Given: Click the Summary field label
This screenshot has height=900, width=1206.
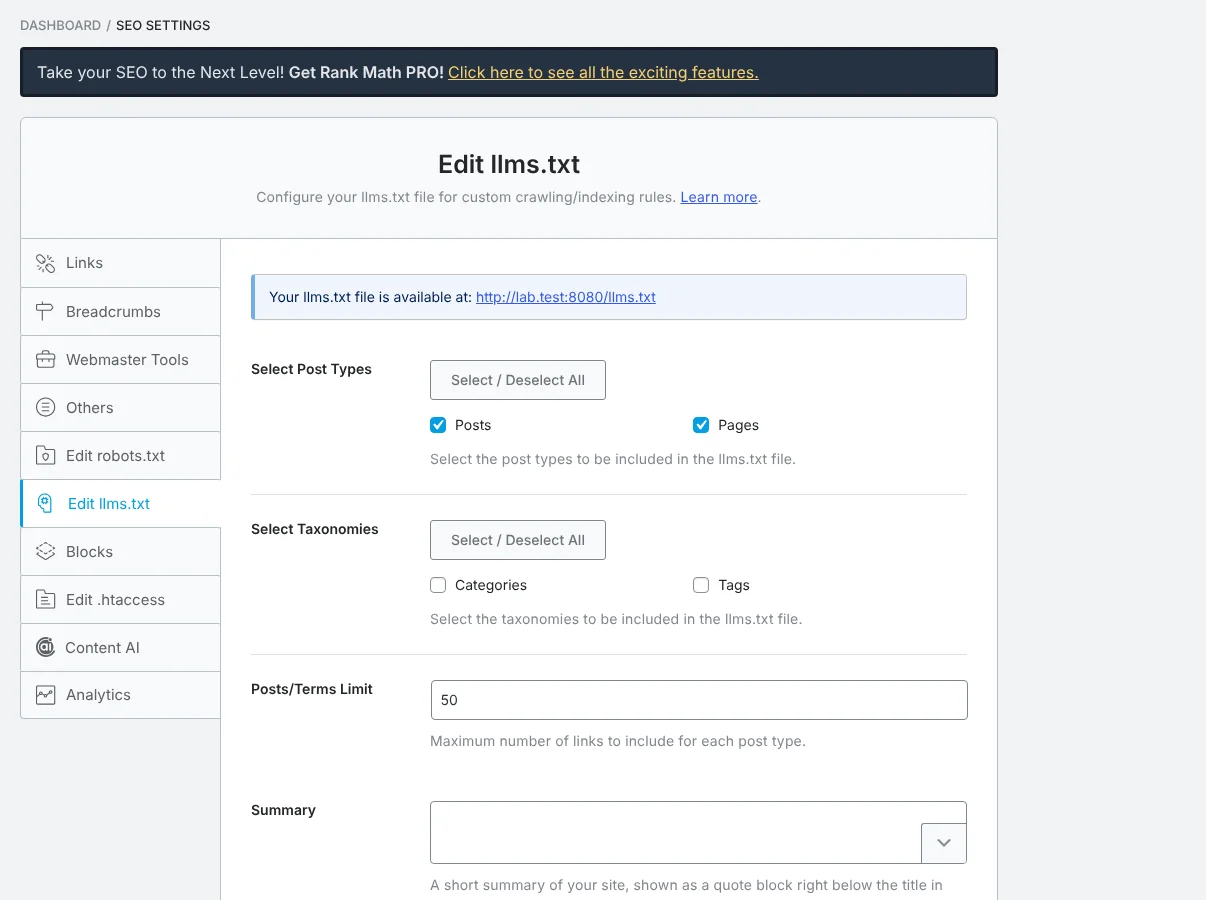Looking at the screenshot, I should click(x=283, y=810).
